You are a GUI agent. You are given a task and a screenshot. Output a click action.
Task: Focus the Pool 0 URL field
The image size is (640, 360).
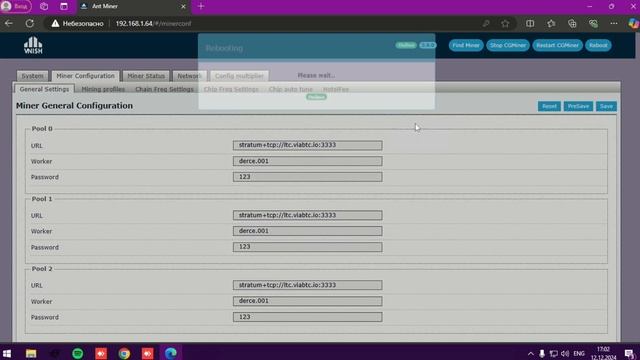tap(307, 145)
